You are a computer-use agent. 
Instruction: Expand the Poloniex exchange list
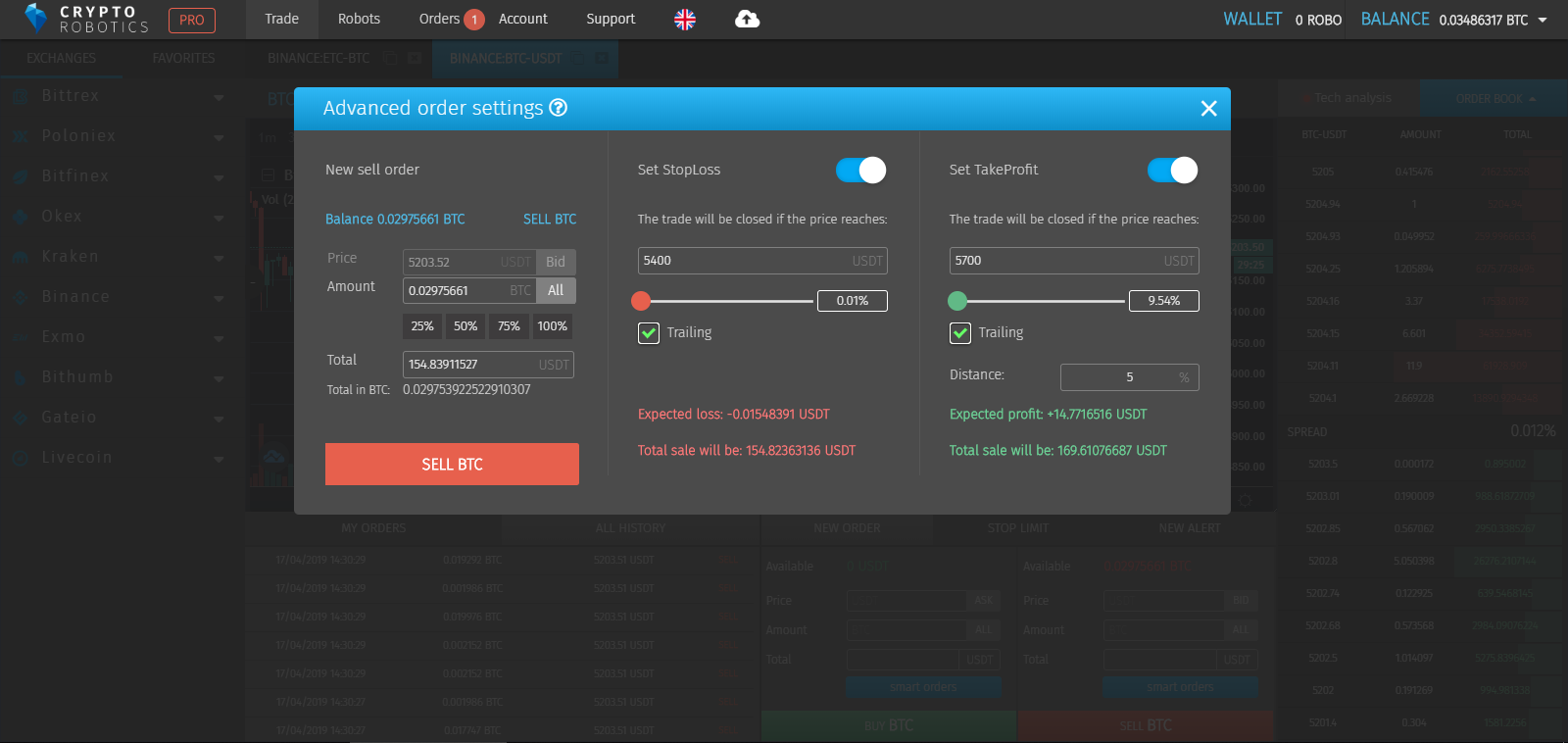click(219, 138)
